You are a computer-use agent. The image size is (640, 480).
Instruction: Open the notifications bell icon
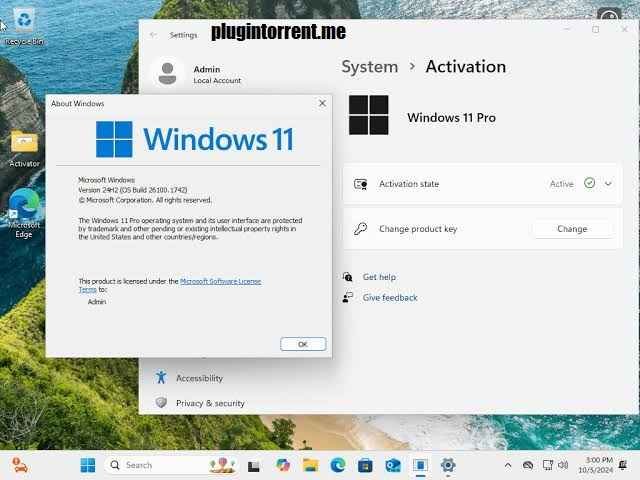pyautogui.click(x=623, y=465)
